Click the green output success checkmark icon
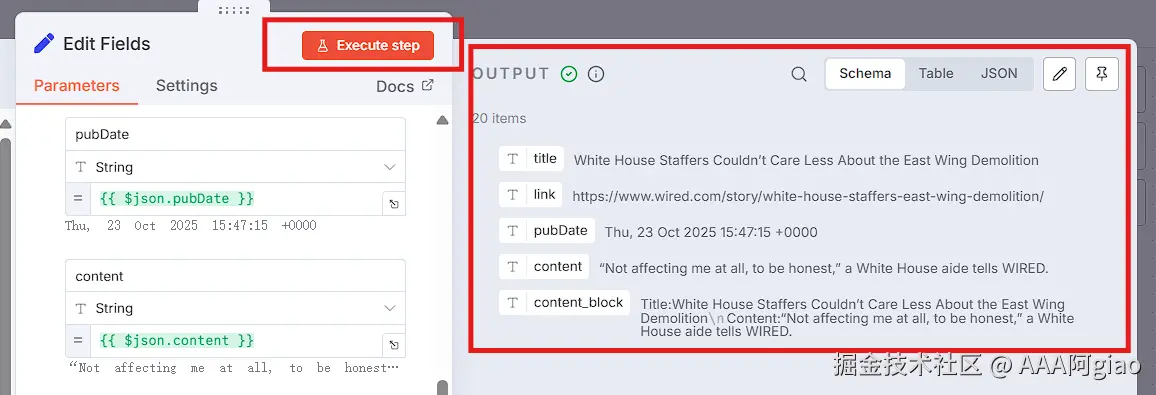This screenshot has width=1156, height=395. point(568,74)
